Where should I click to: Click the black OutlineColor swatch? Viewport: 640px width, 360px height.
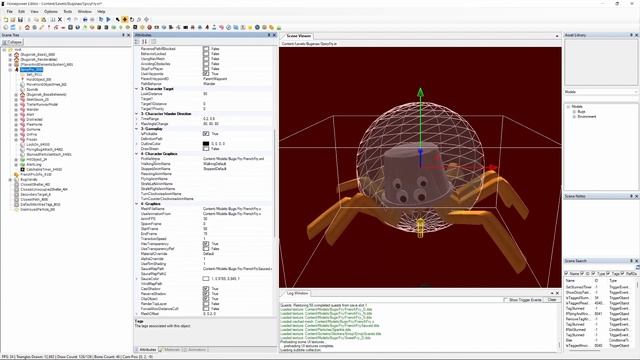(206, 144)
